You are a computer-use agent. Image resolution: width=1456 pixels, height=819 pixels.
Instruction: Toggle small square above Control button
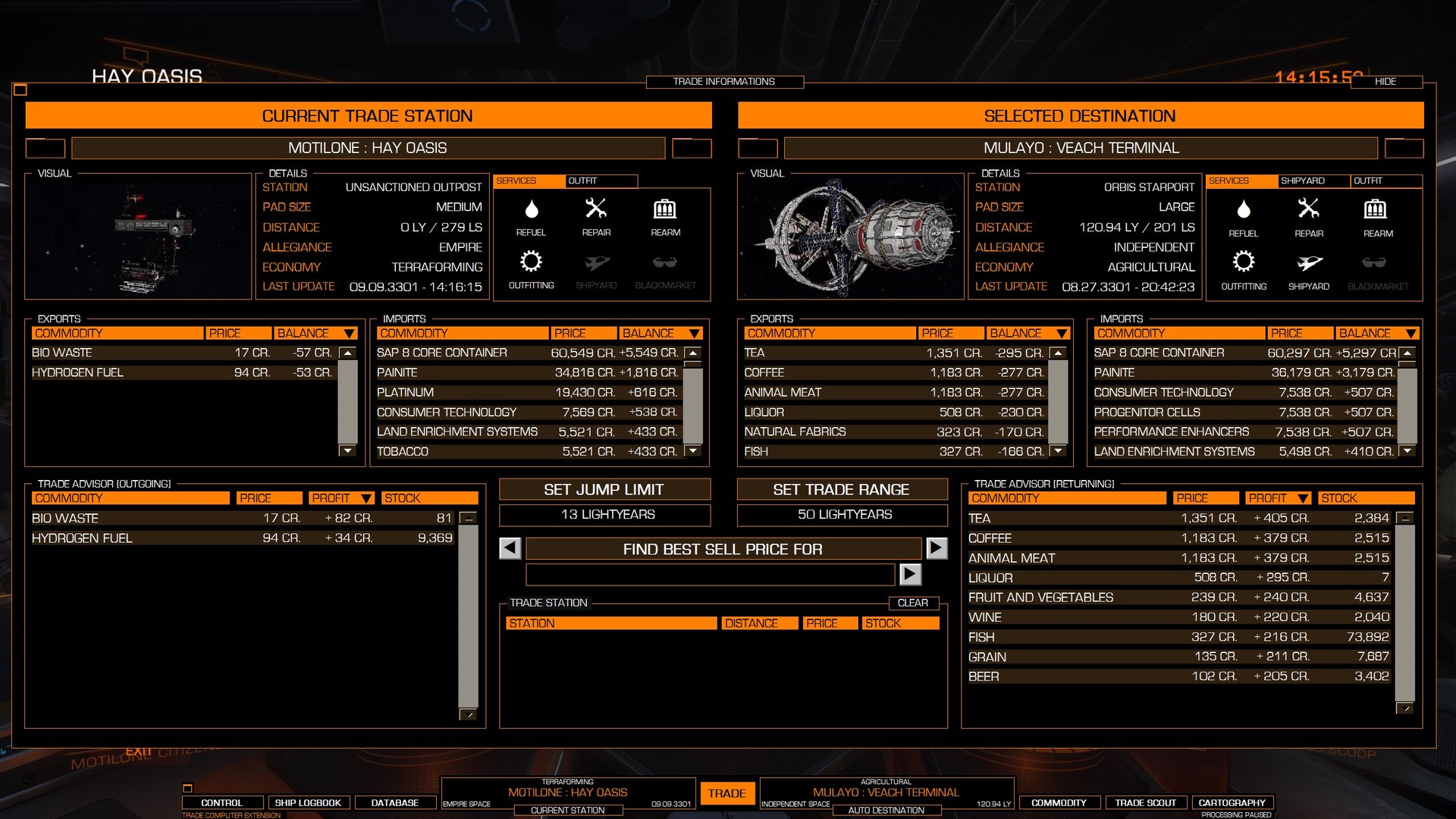click(187, 788)
